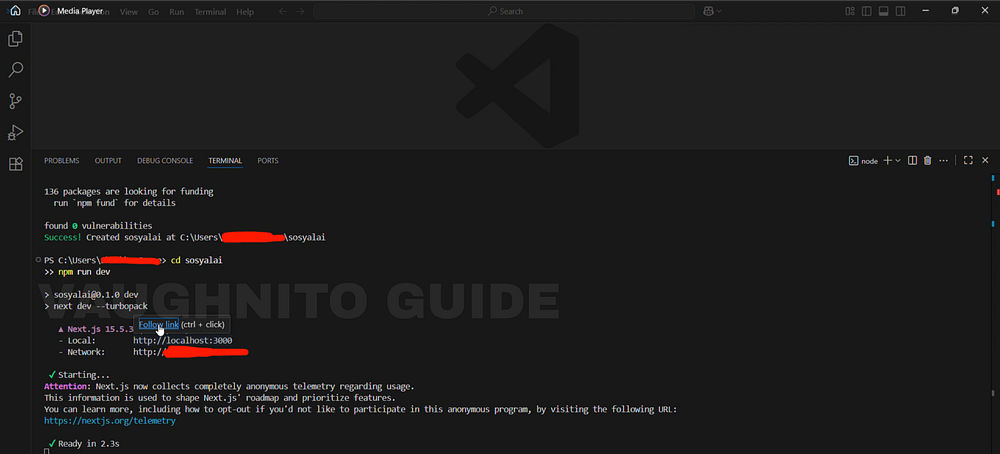Expand the launch profile dropdown arrow
This screenshot has height=454, width=1000.
tap(898, 161)
